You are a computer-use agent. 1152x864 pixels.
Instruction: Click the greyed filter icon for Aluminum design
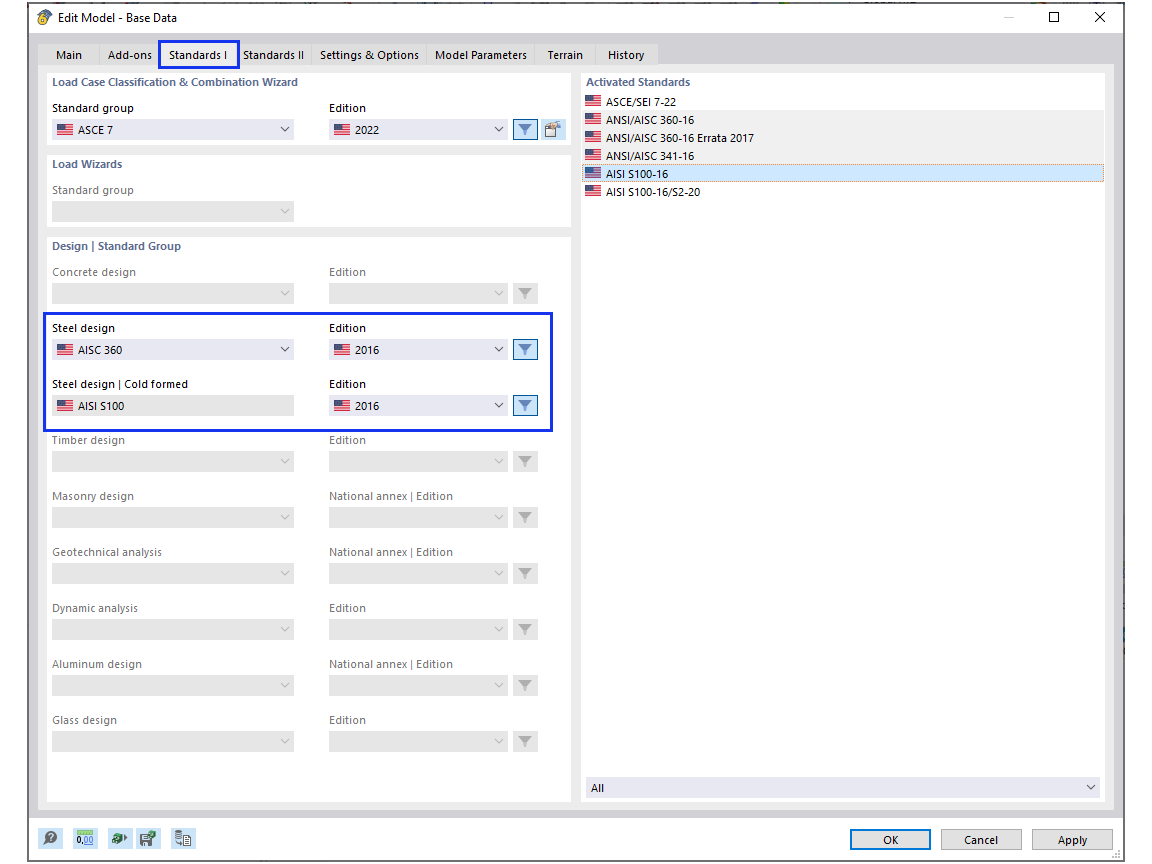coord(525,685)
